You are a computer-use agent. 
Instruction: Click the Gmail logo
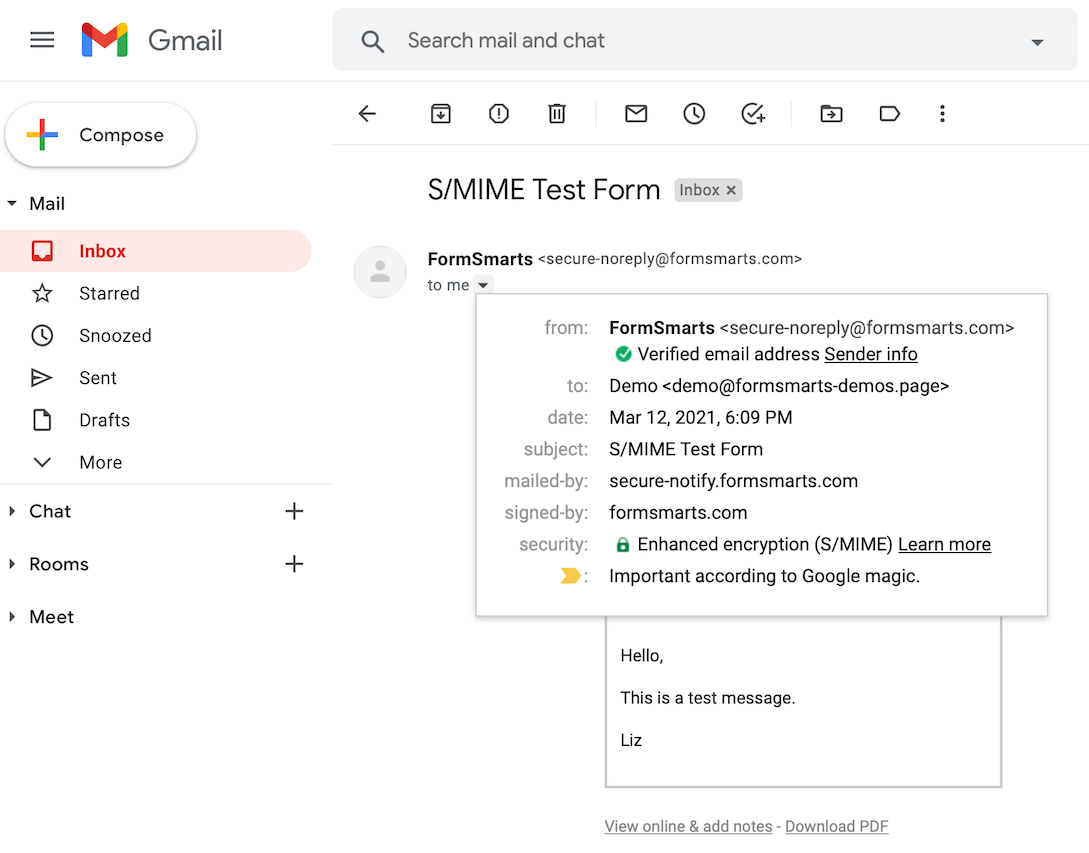click(151, 40)
